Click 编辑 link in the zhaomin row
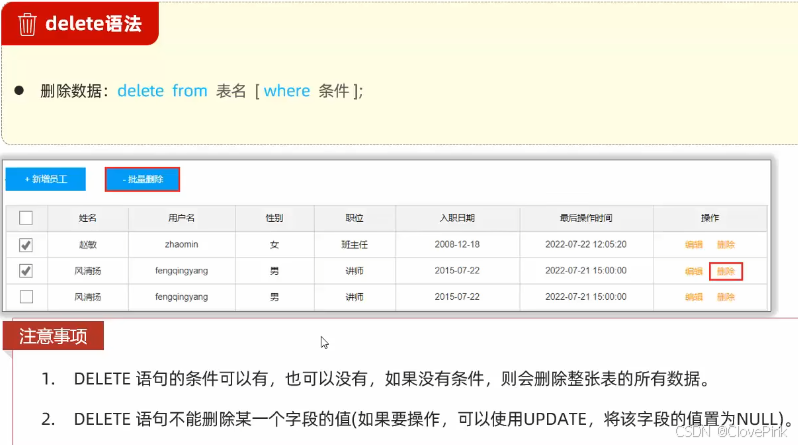This screenshot has height=445, width=798. point(694,245)
